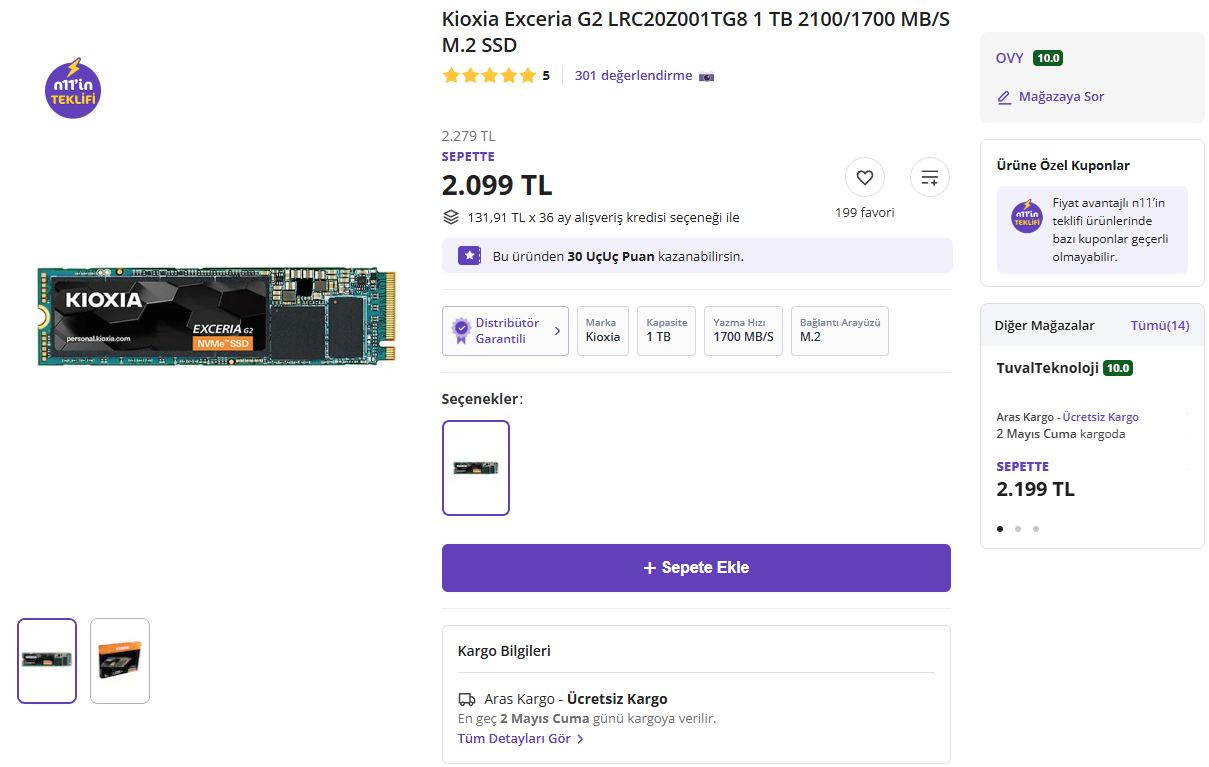Select the SSD option thumbnail under Seçenekler
The height and width of the screenshot is (767, 1209).
point(476,467)
